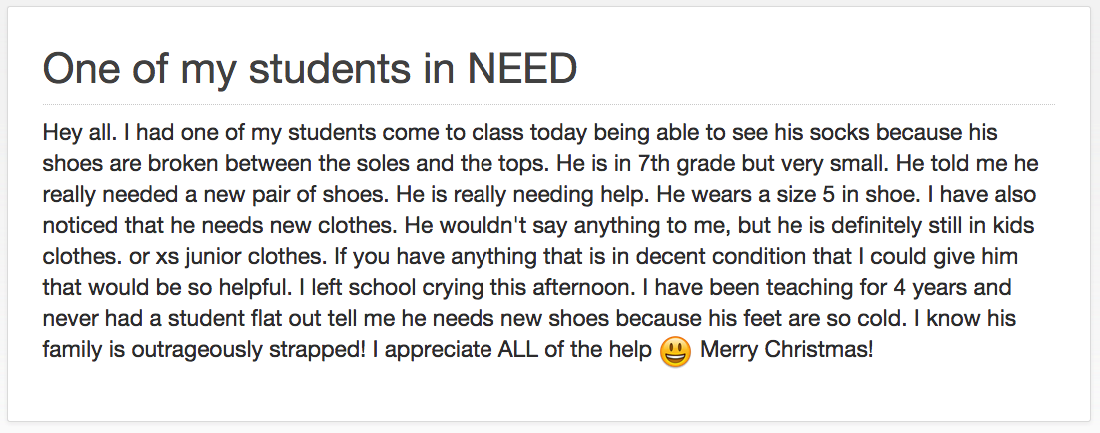Click the heading "One of my students in NEED"
This screenshot has height=433, width=1100.
tap(310, 69)
